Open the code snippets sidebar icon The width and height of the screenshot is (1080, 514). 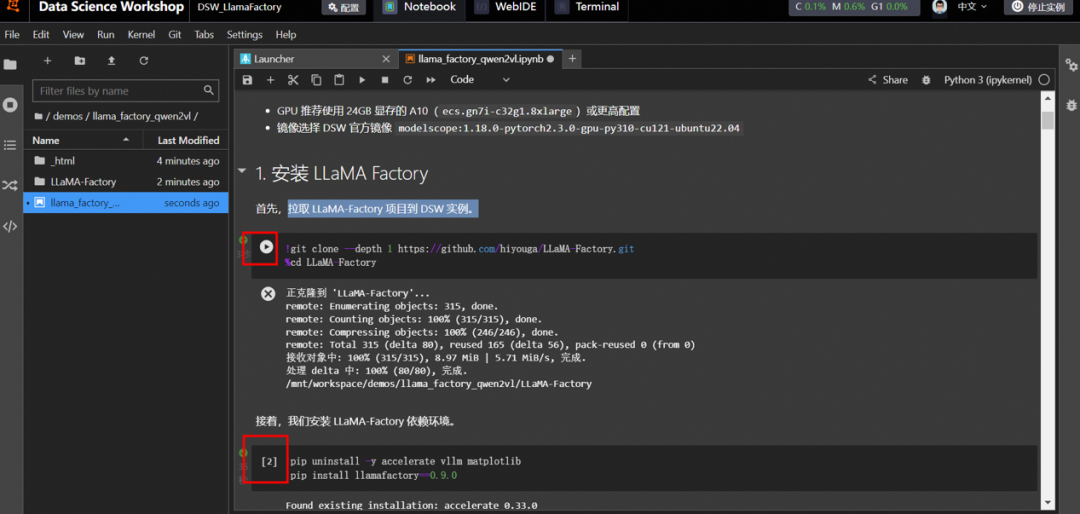(x=10, y=226)
